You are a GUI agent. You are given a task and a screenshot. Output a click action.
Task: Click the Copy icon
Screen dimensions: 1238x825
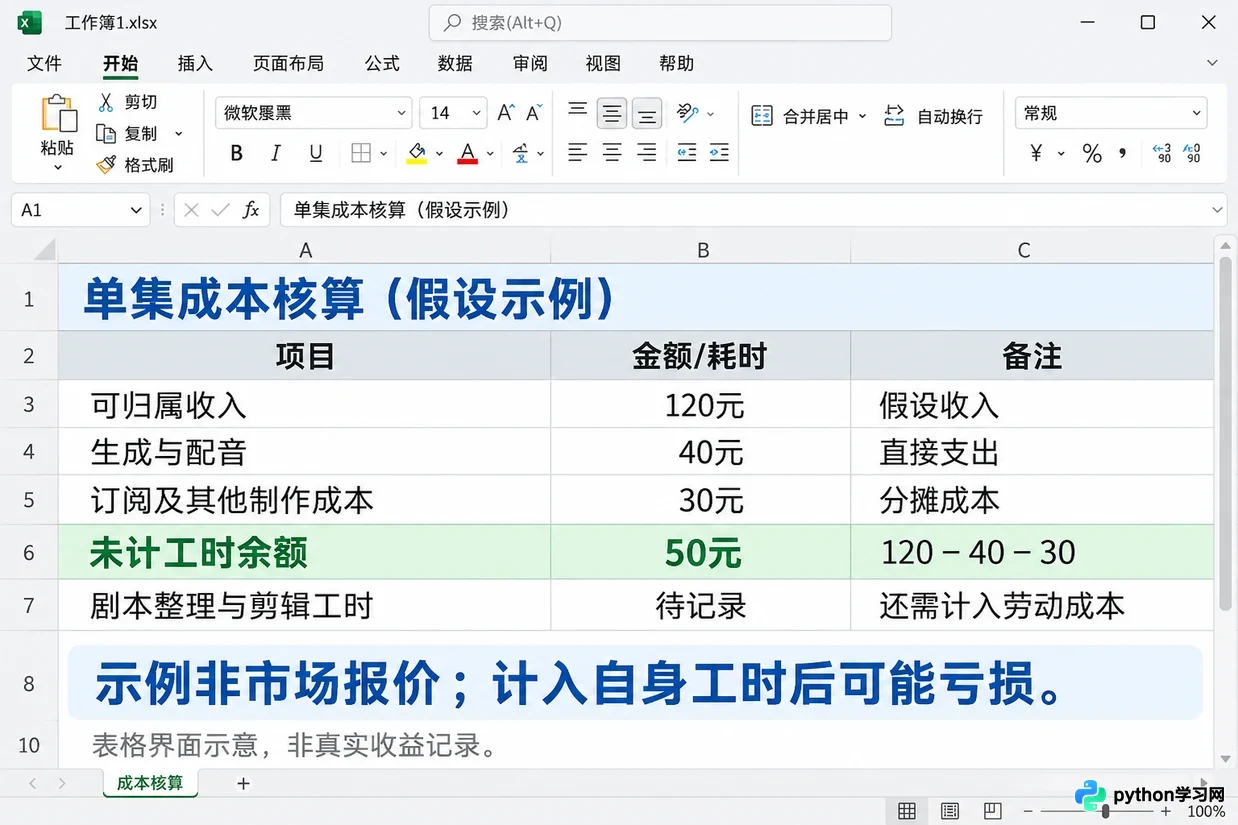(106, 133)
